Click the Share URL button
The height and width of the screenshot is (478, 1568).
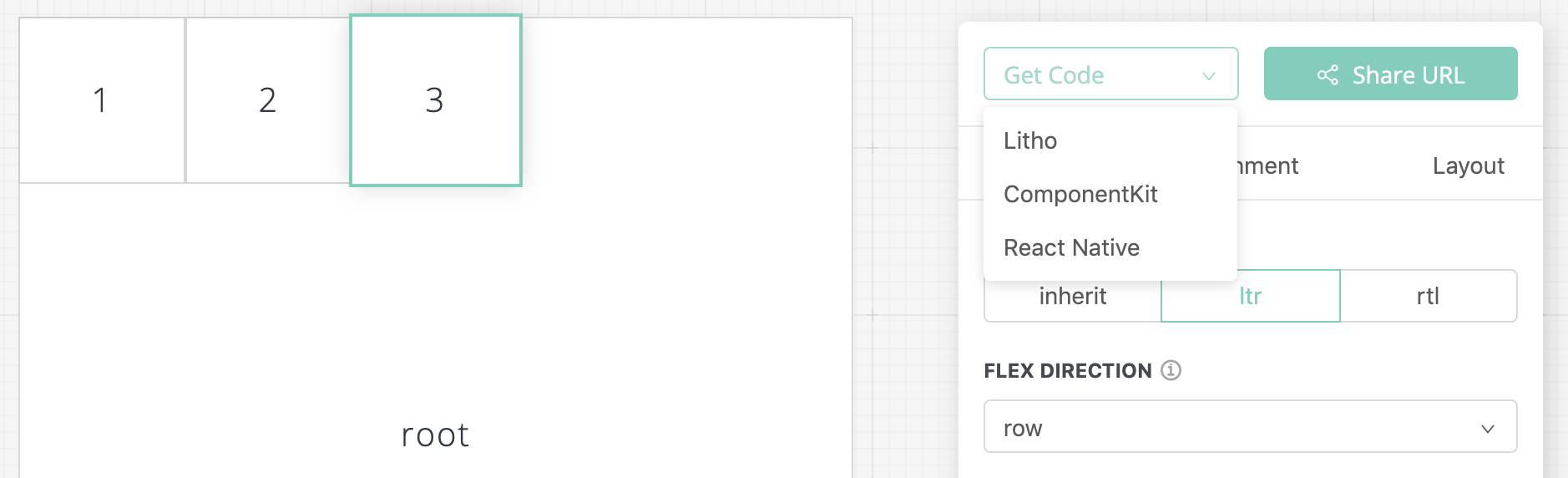1390,74
